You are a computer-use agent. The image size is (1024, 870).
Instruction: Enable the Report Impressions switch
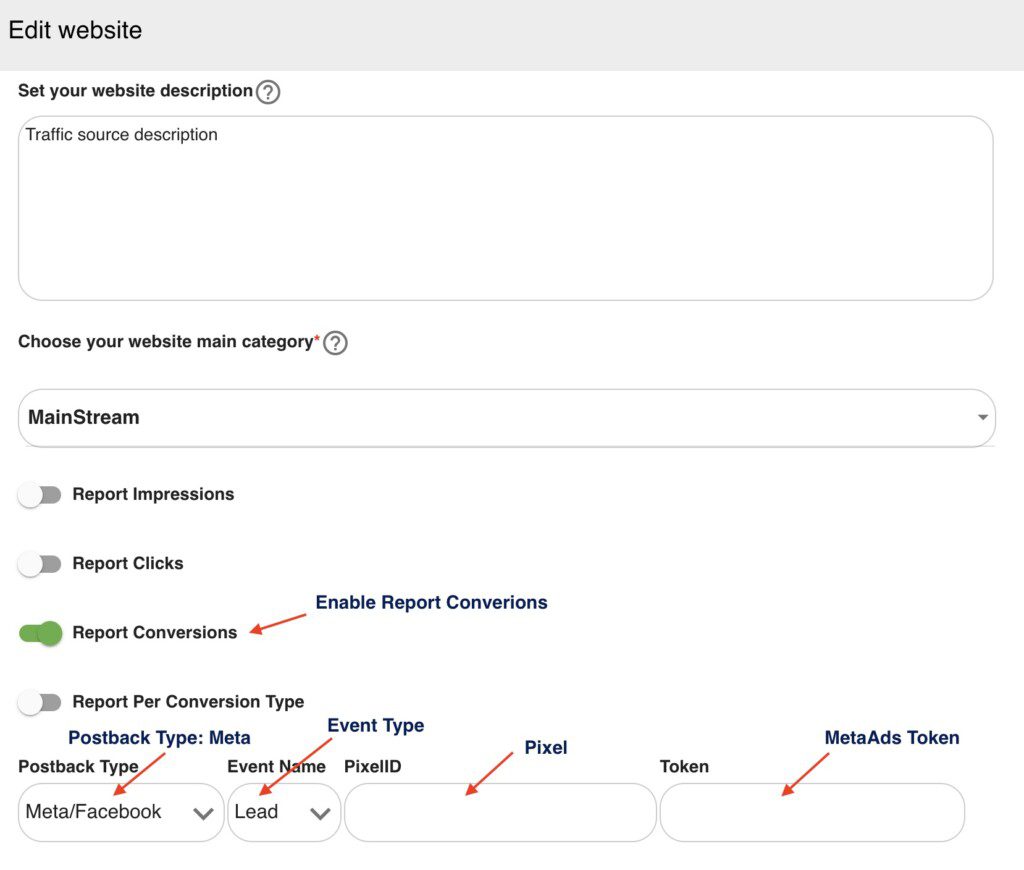[40, 495]
